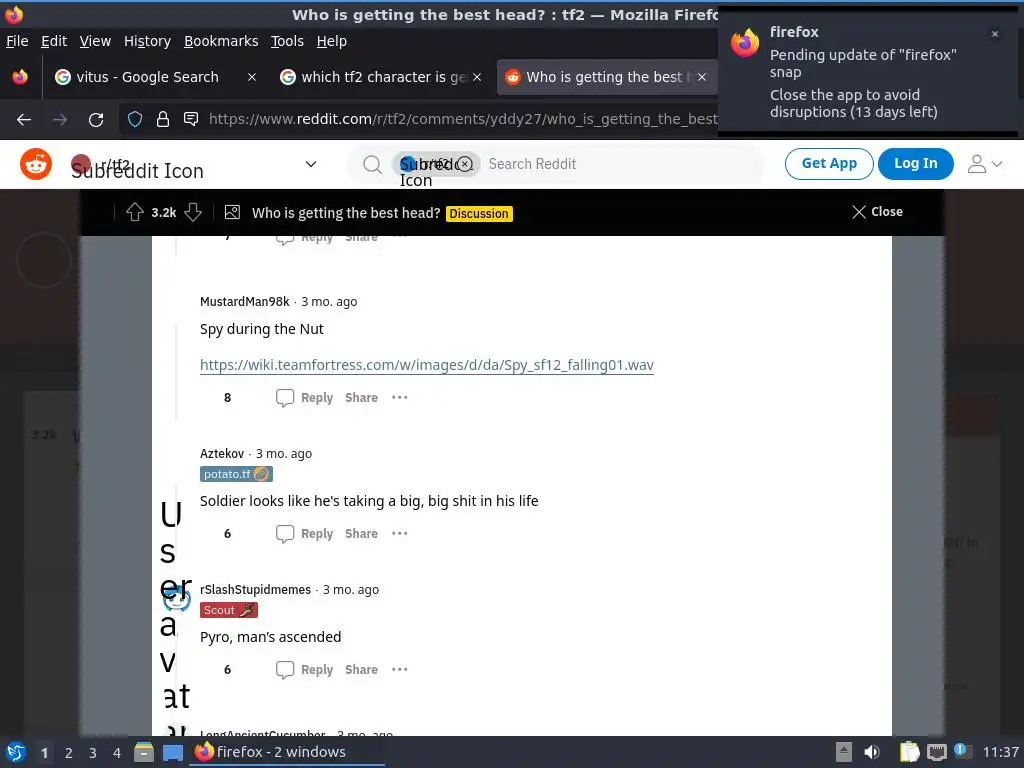Click the firefox - 2 windows taskbar entry
1024x768 pixels.
tap(287, 752)
